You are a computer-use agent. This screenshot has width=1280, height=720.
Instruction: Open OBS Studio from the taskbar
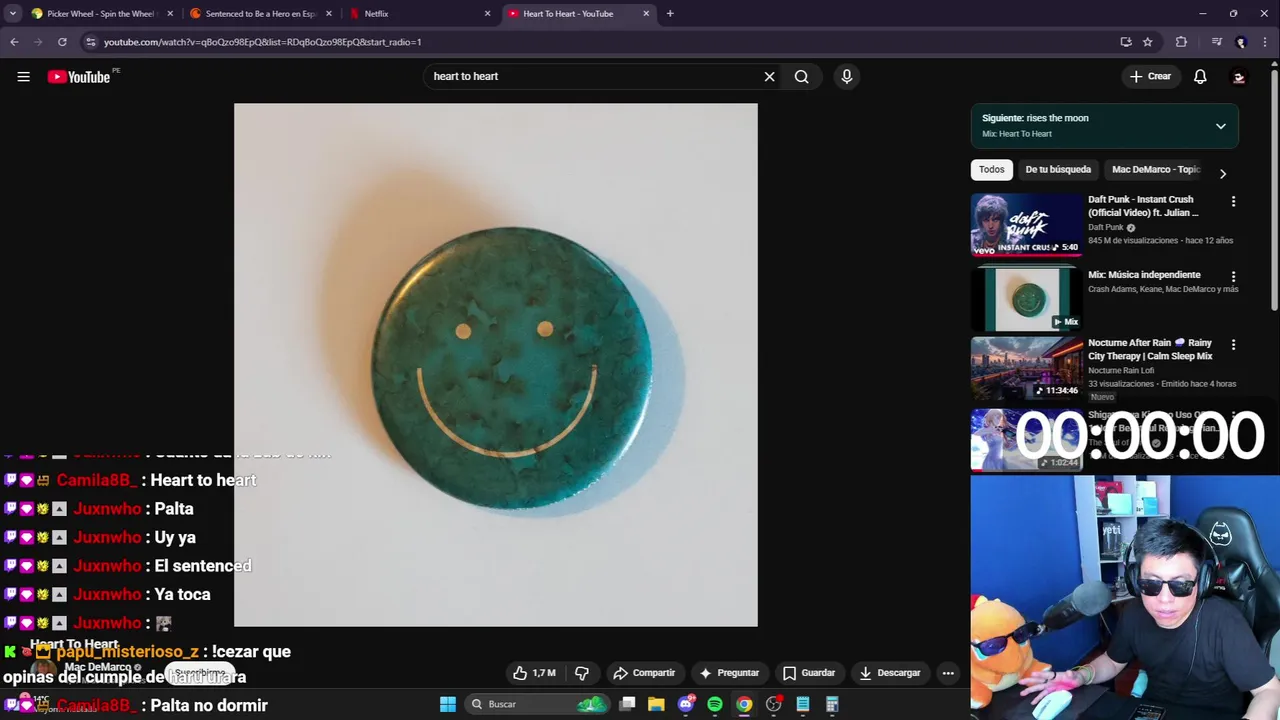coord(773,704)
